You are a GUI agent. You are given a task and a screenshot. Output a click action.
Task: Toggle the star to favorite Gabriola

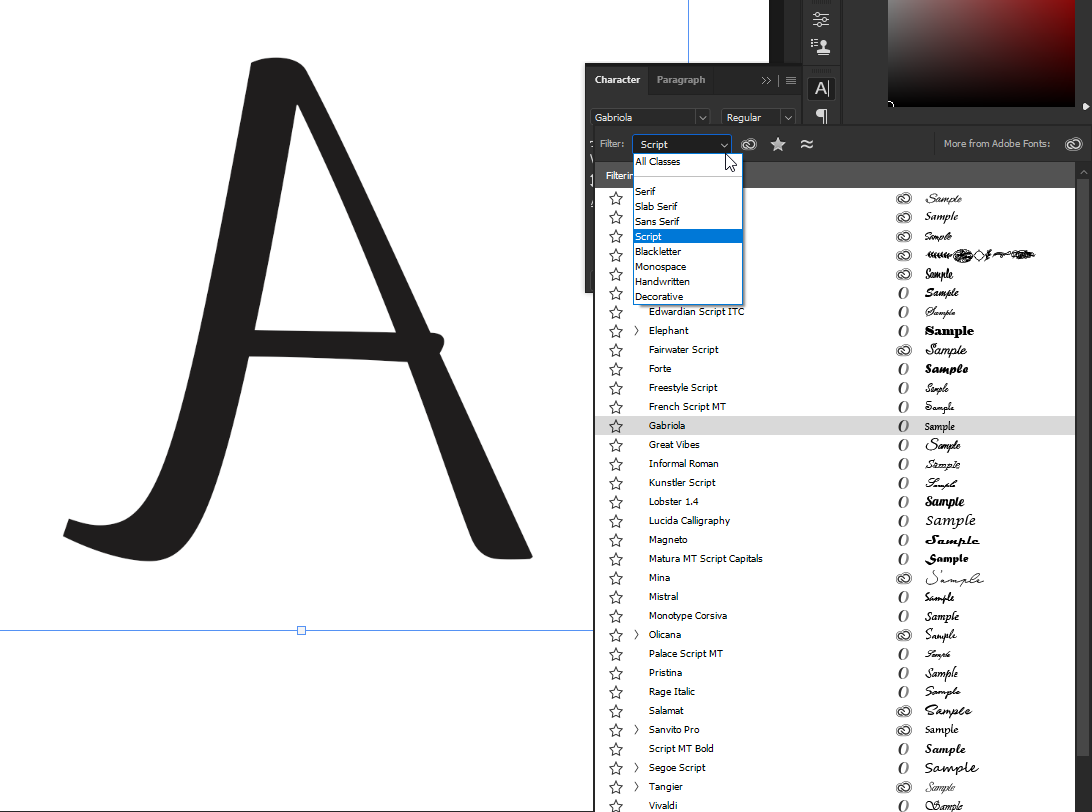coord(615,425)
